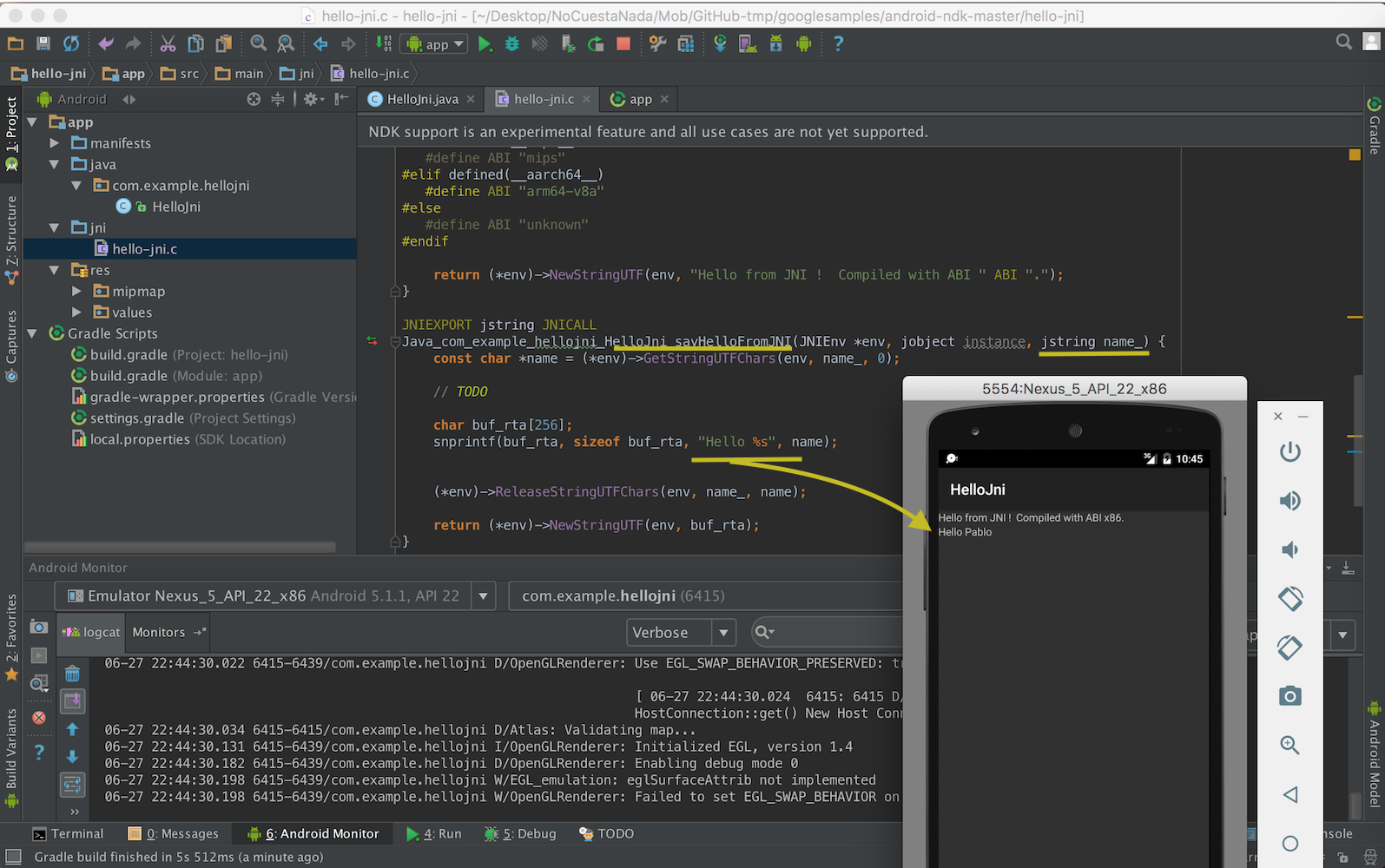Click emulator zoom magnifier icon
Image resolution: width=1385 pixels, height=868 pixels.
(x=1290, y=745)
